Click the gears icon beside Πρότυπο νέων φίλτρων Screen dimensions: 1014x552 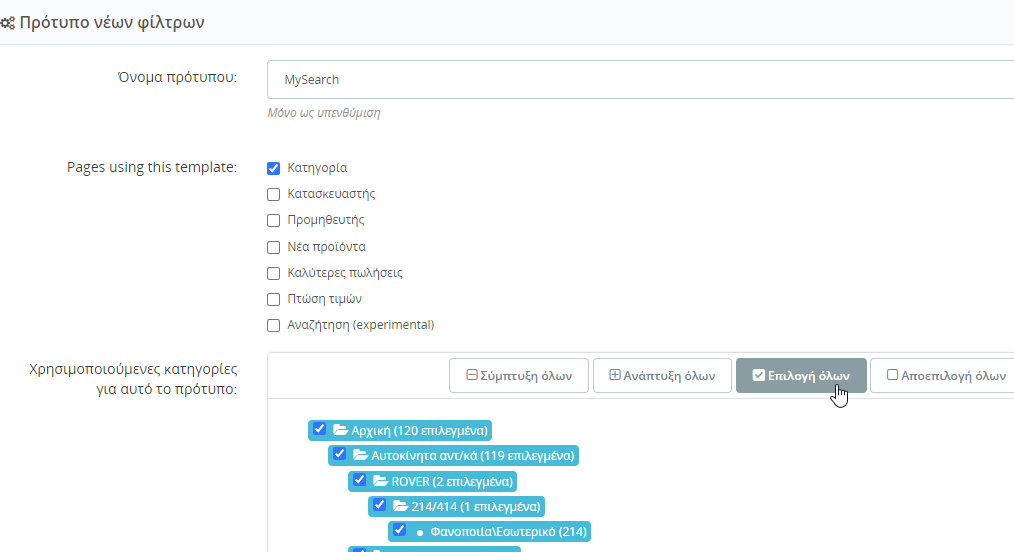[x=7, y=23]
